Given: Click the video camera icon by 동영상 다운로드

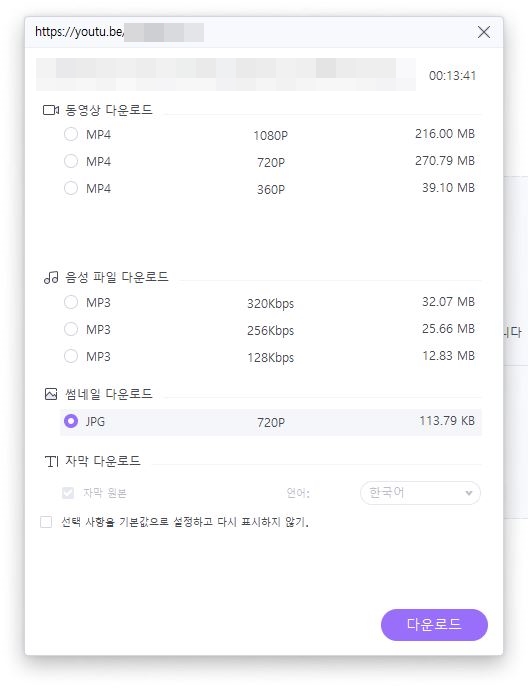Looking at the screenshot, I should coord(51,110).
